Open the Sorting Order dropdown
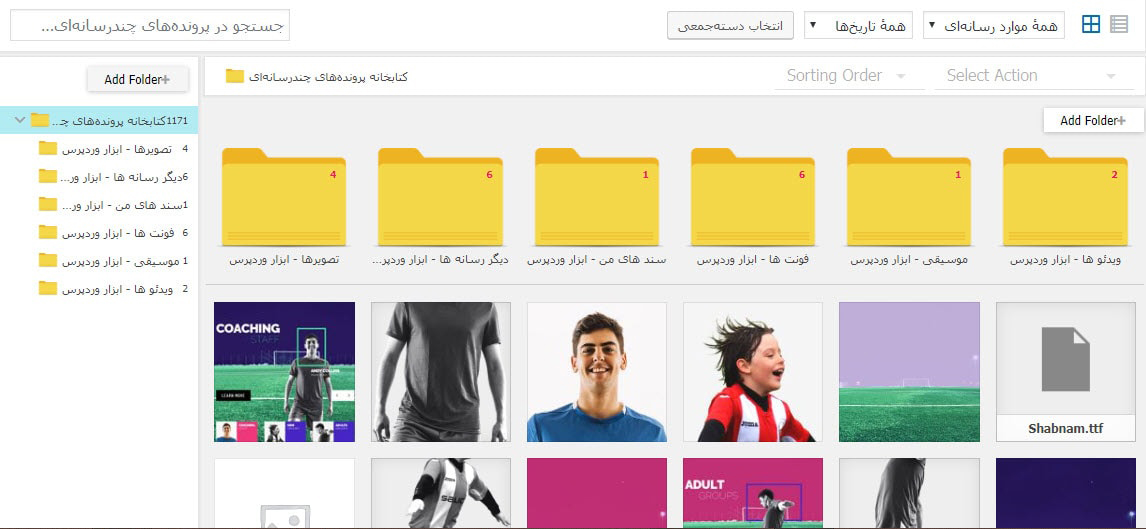The width and height of the screenshot is (1146, 529). tap(849, 76)
